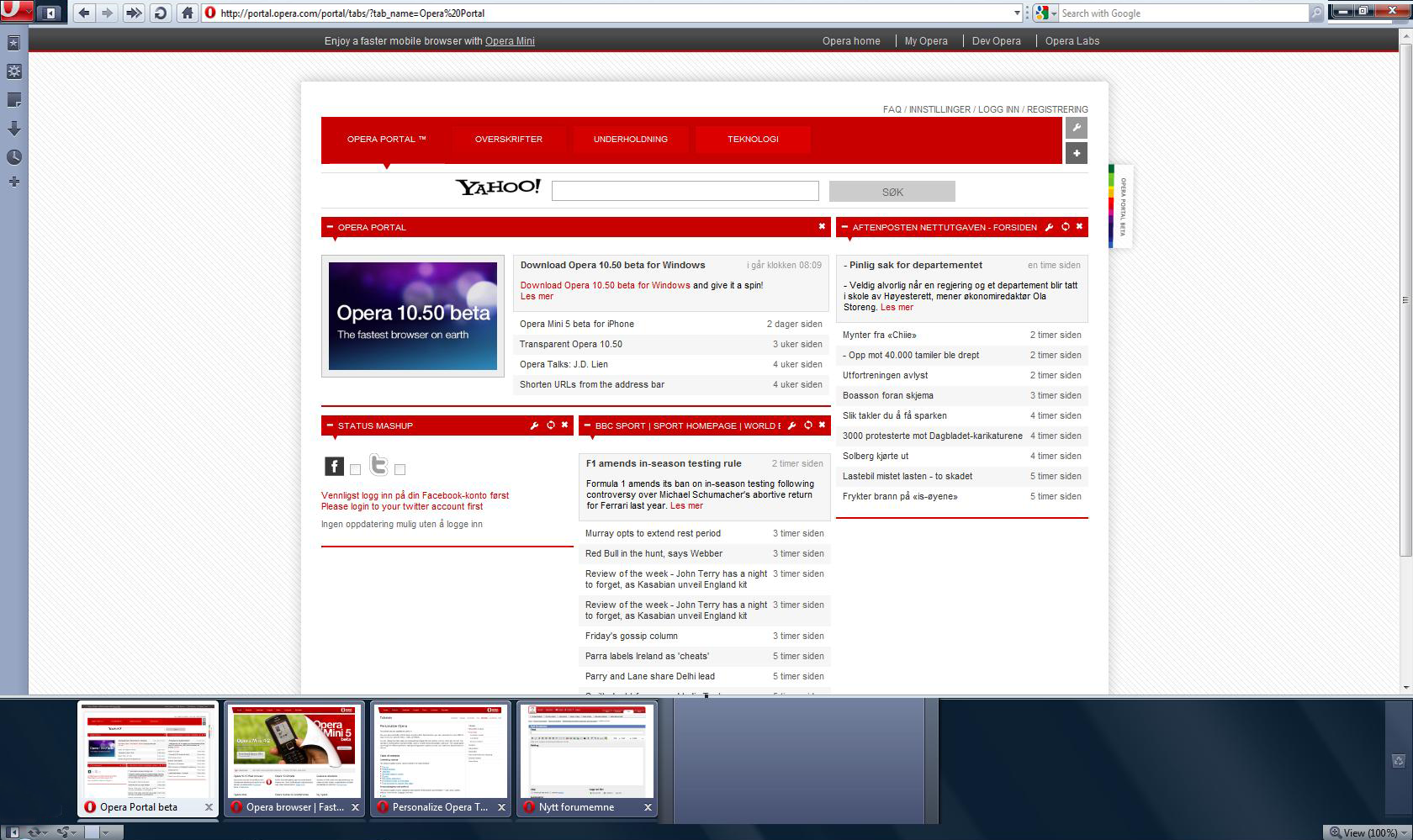Close the Opera Portal widget with its X
The image size is (1413, 840).
822,226
